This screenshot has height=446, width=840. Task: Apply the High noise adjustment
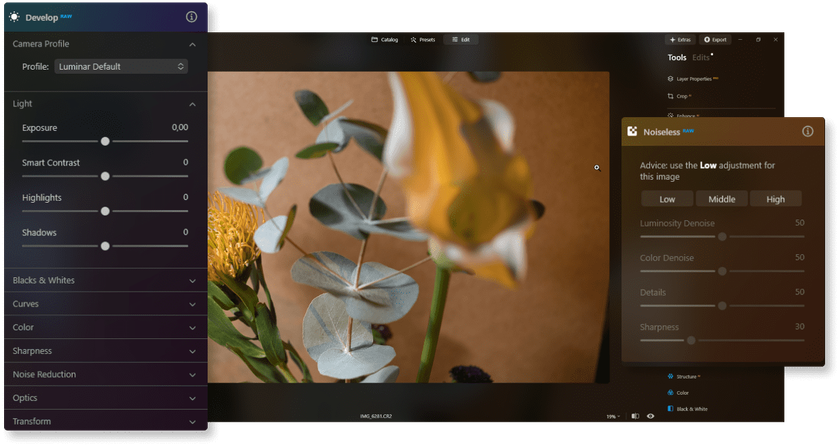[776, 199]
